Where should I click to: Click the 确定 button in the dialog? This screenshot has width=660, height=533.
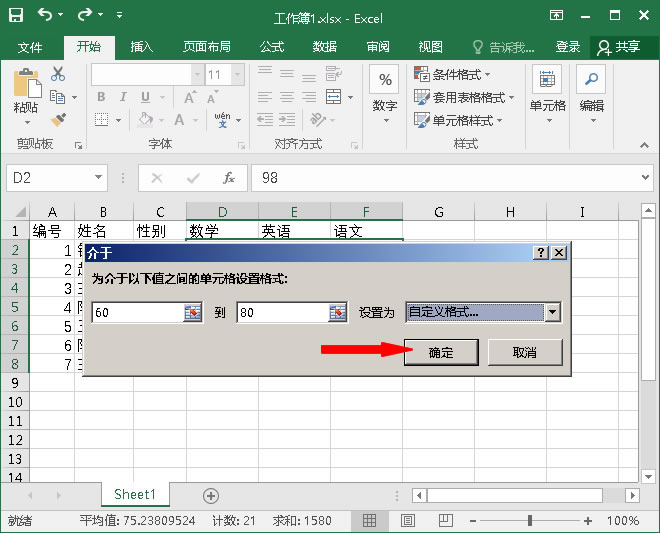click(441, 352)
